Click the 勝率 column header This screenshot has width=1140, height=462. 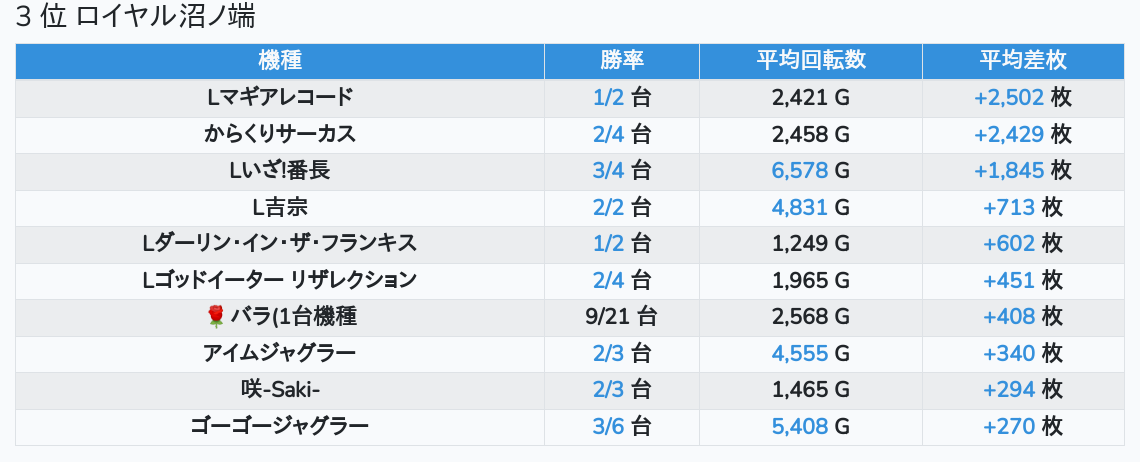pos(622,60)
